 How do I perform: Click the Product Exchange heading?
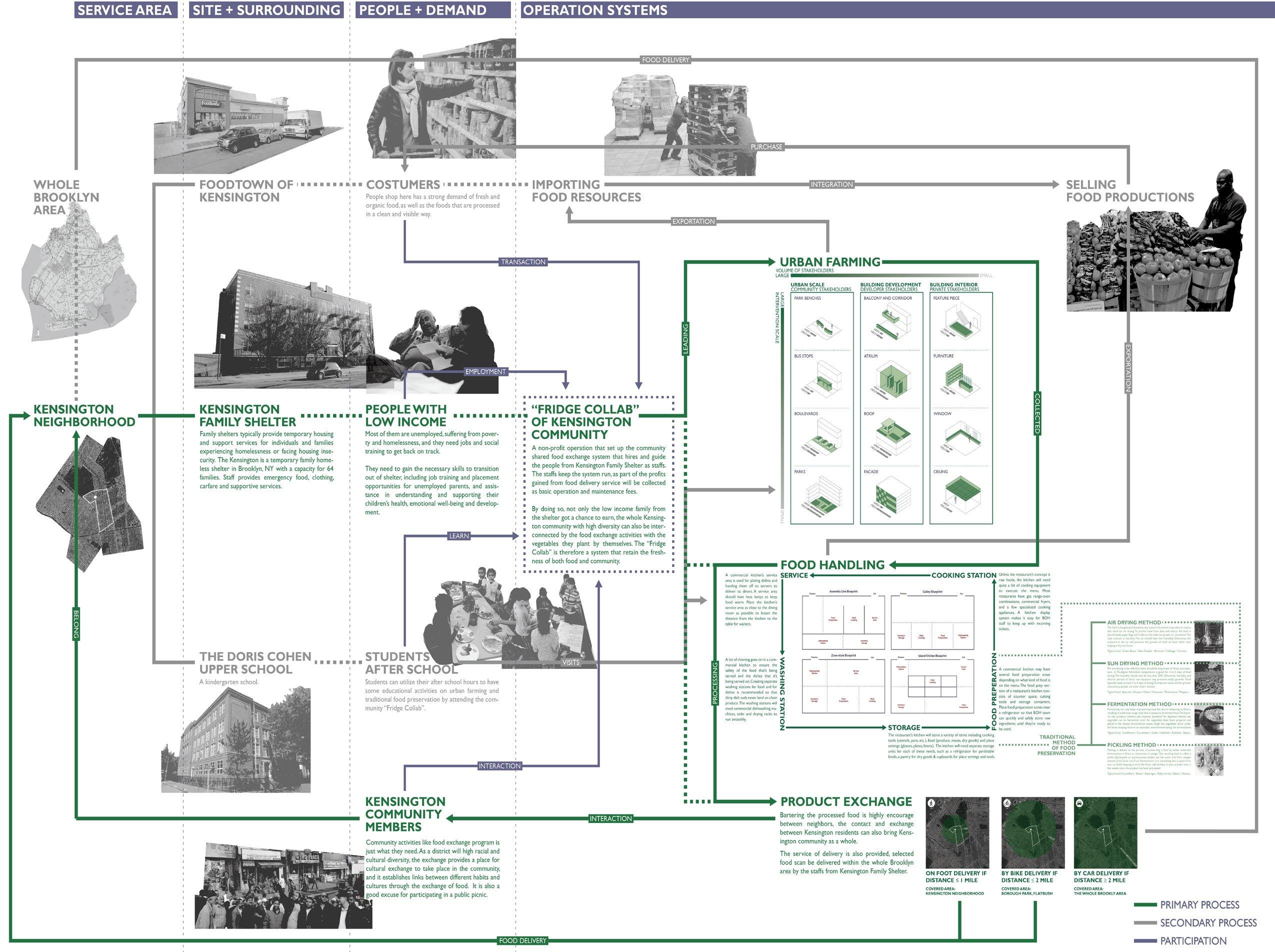tap(846, 801)
